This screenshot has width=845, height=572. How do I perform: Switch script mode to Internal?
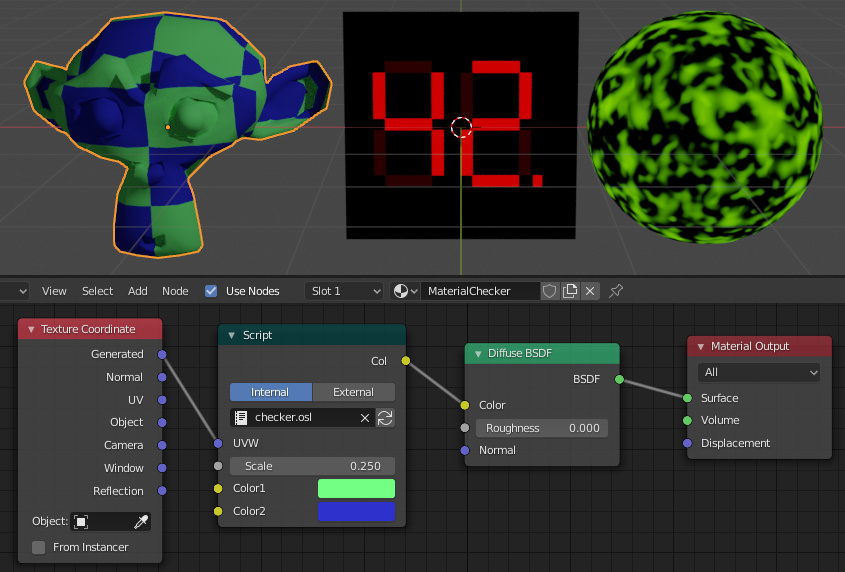271,392
